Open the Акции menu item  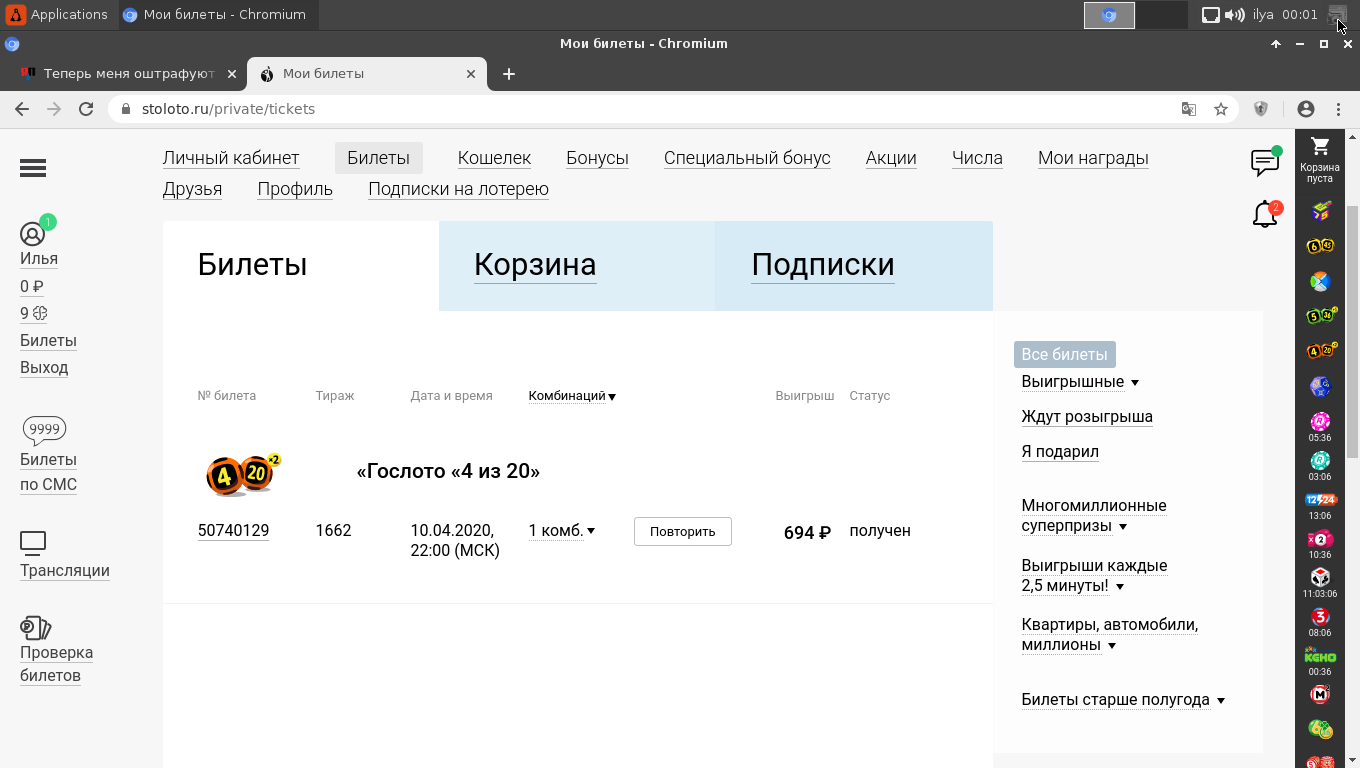[x=891, y=158]
